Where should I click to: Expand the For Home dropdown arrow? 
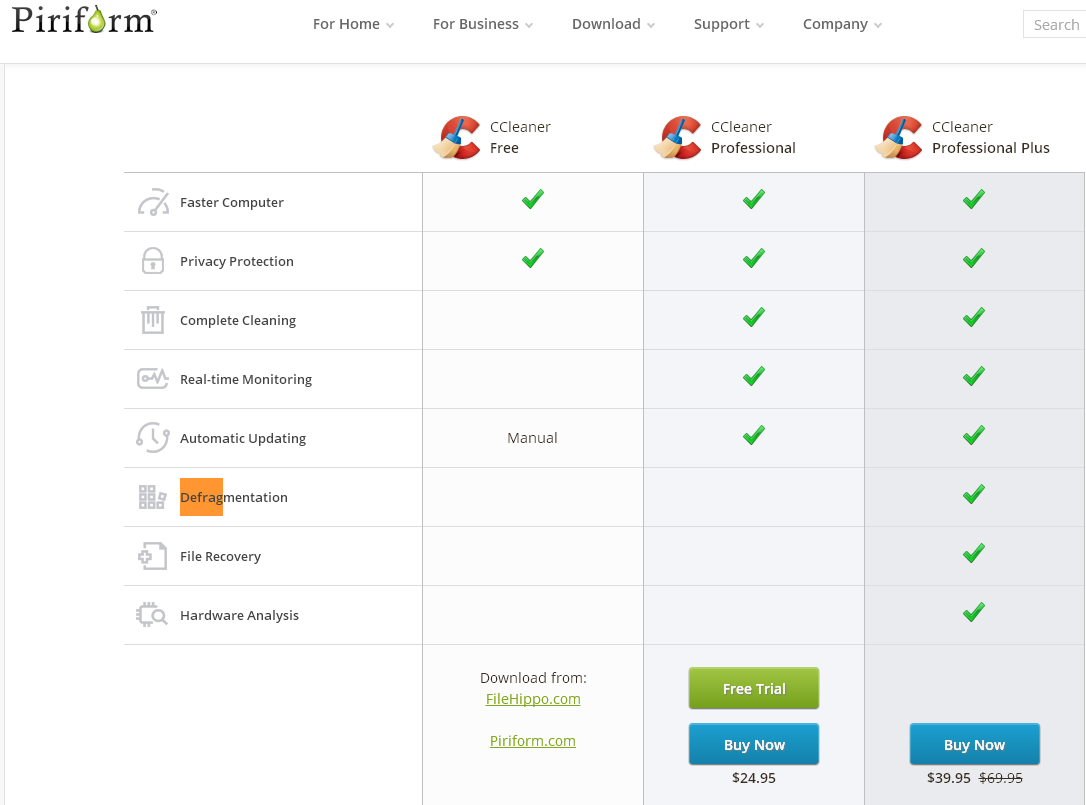click(x=390, y=26)
